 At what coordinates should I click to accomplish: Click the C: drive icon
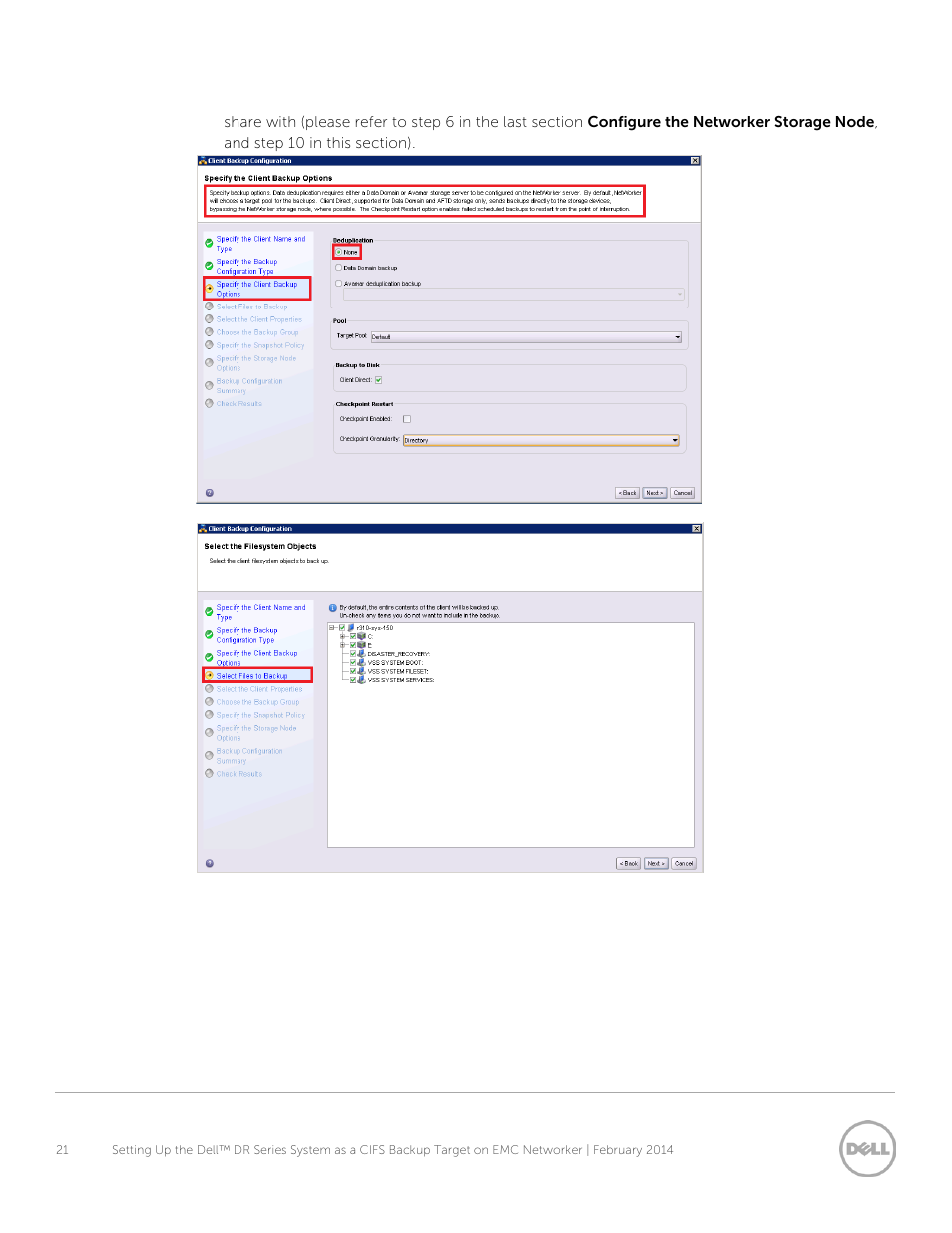click(362, 636)
